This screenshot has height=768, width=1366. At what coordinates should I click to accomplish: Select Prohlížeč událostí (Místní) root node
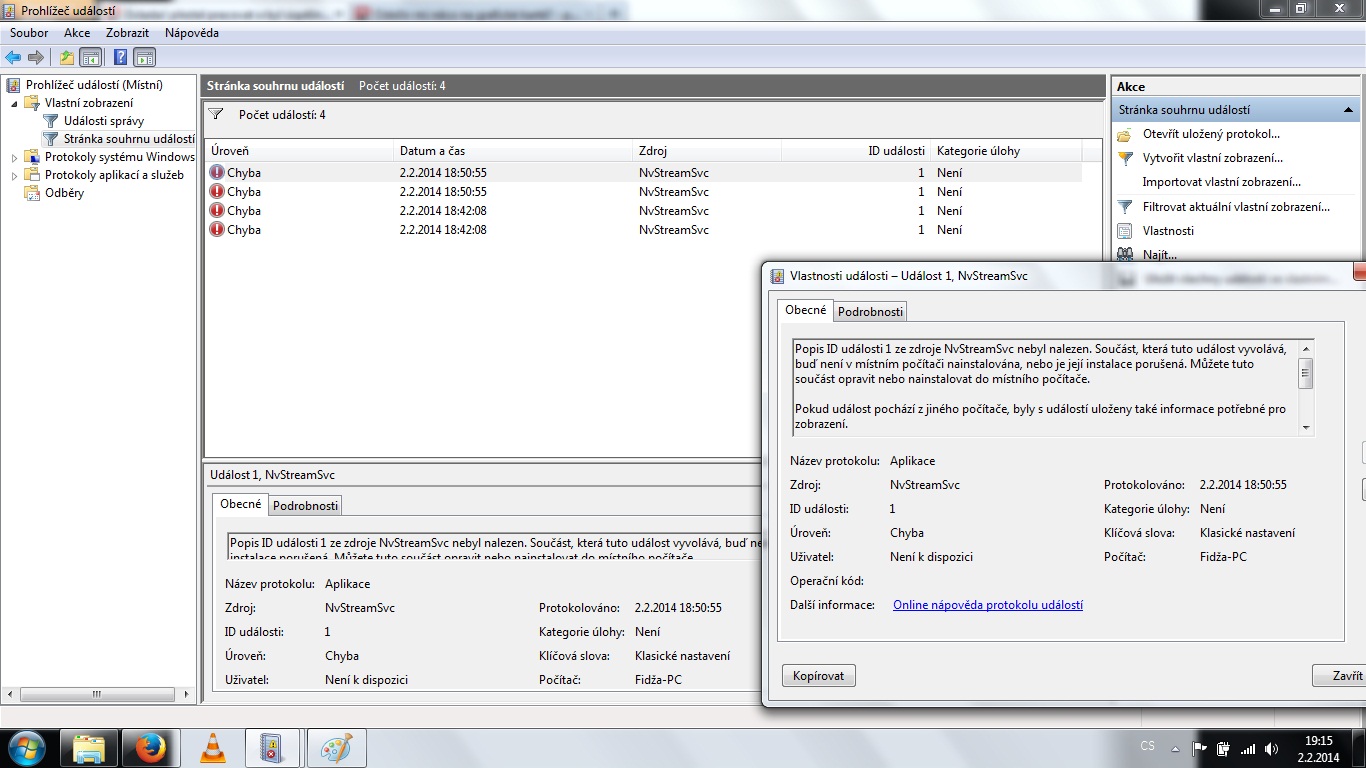[94, 85]
